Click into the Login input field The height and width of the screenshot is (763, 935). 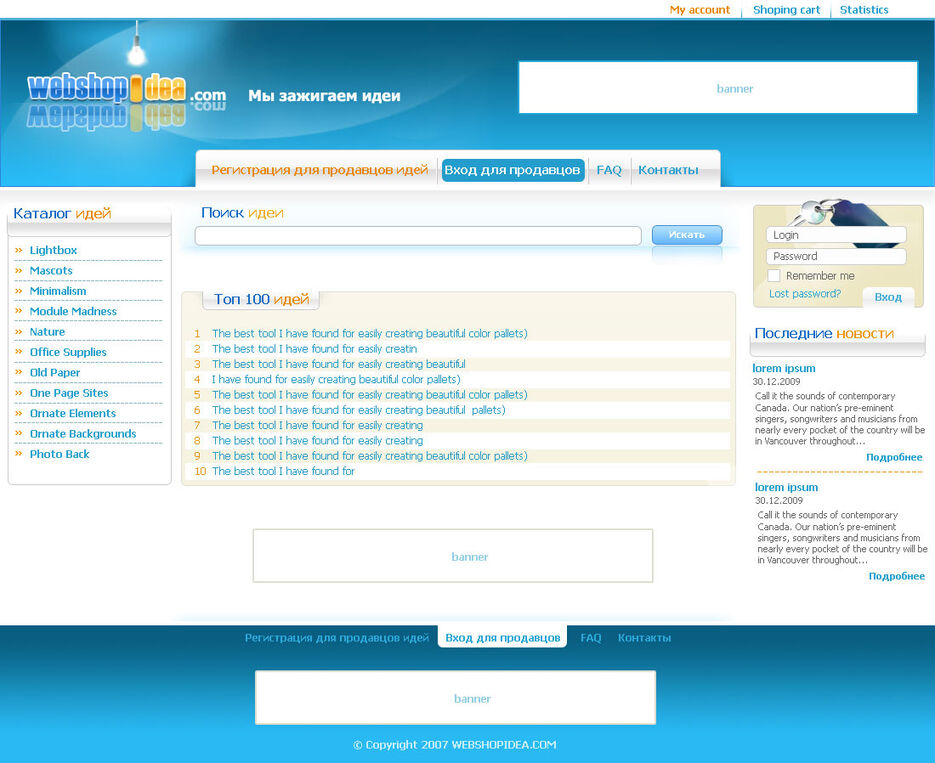tap(836, 235)
